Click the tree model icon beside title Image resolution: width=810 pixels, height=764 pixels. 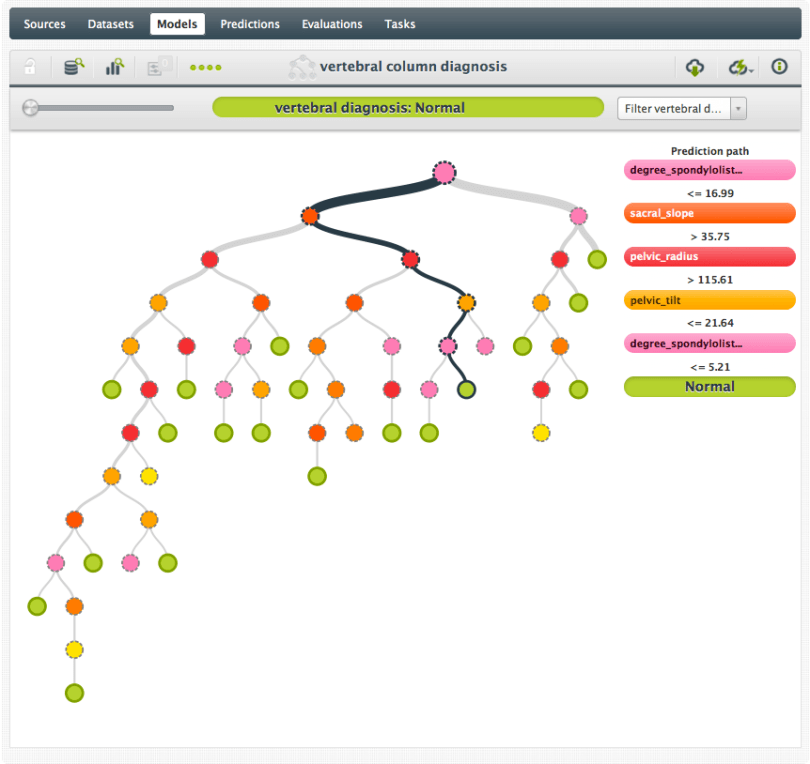301,67
